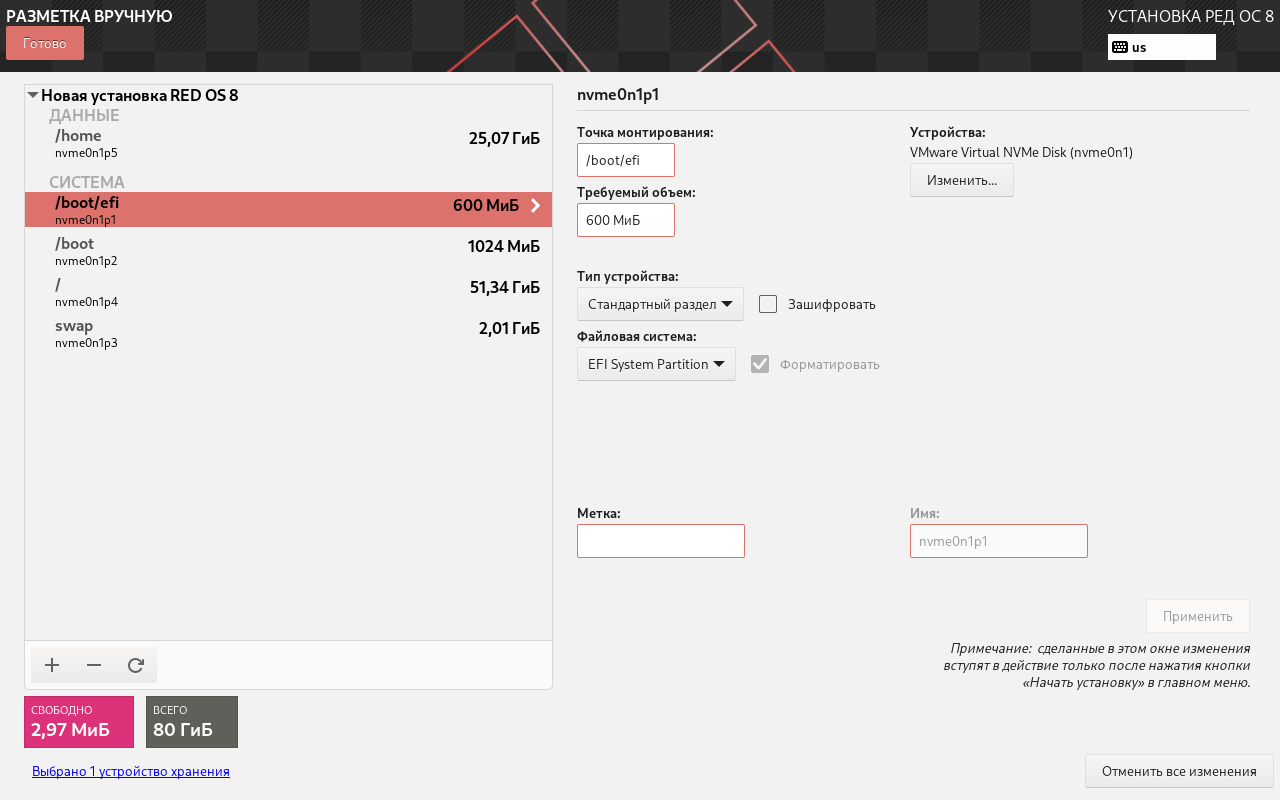
Task: Click the minus icon to remove selected partition
Action: [94, 665]
